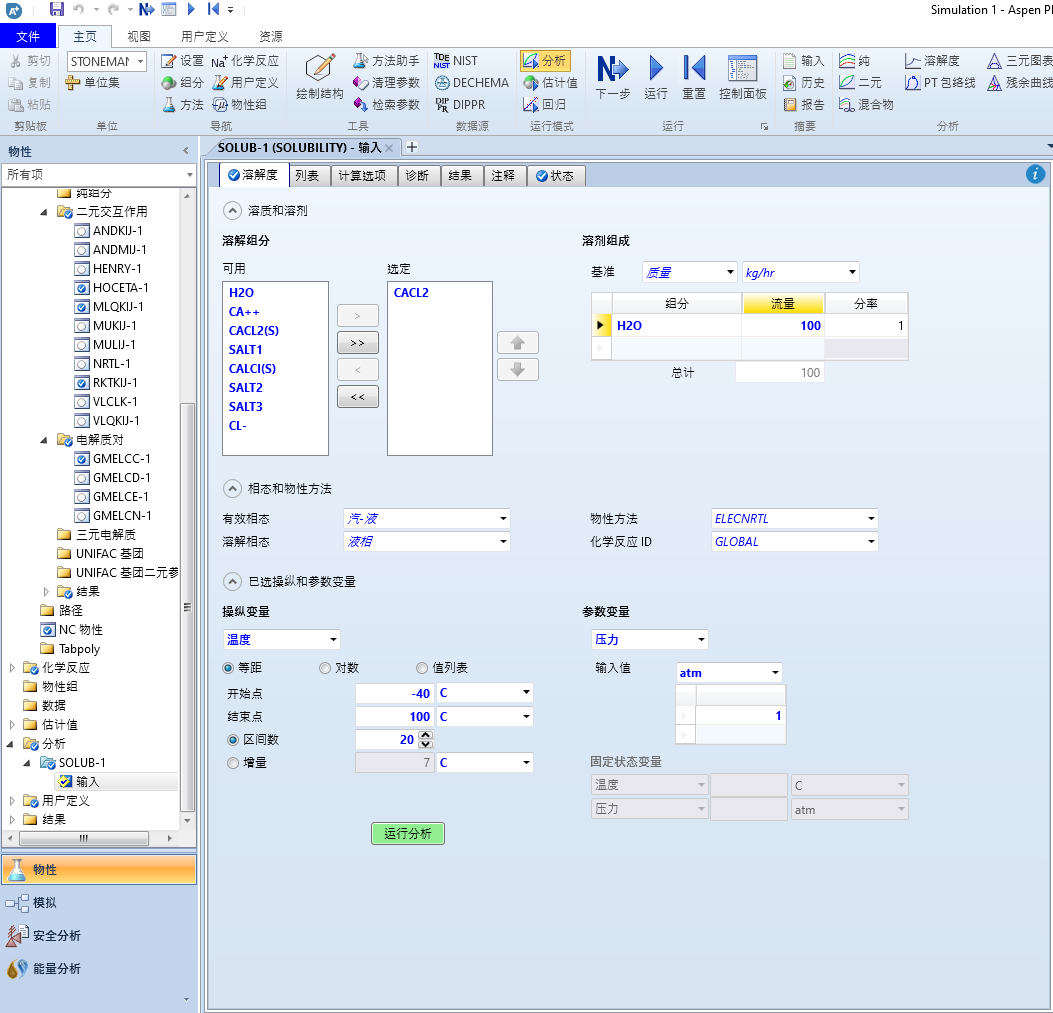Collapse the 二元交互作用 tree folder
Image resolution: width=1053 pixels, height=1013 pixels.
point(44,212)
